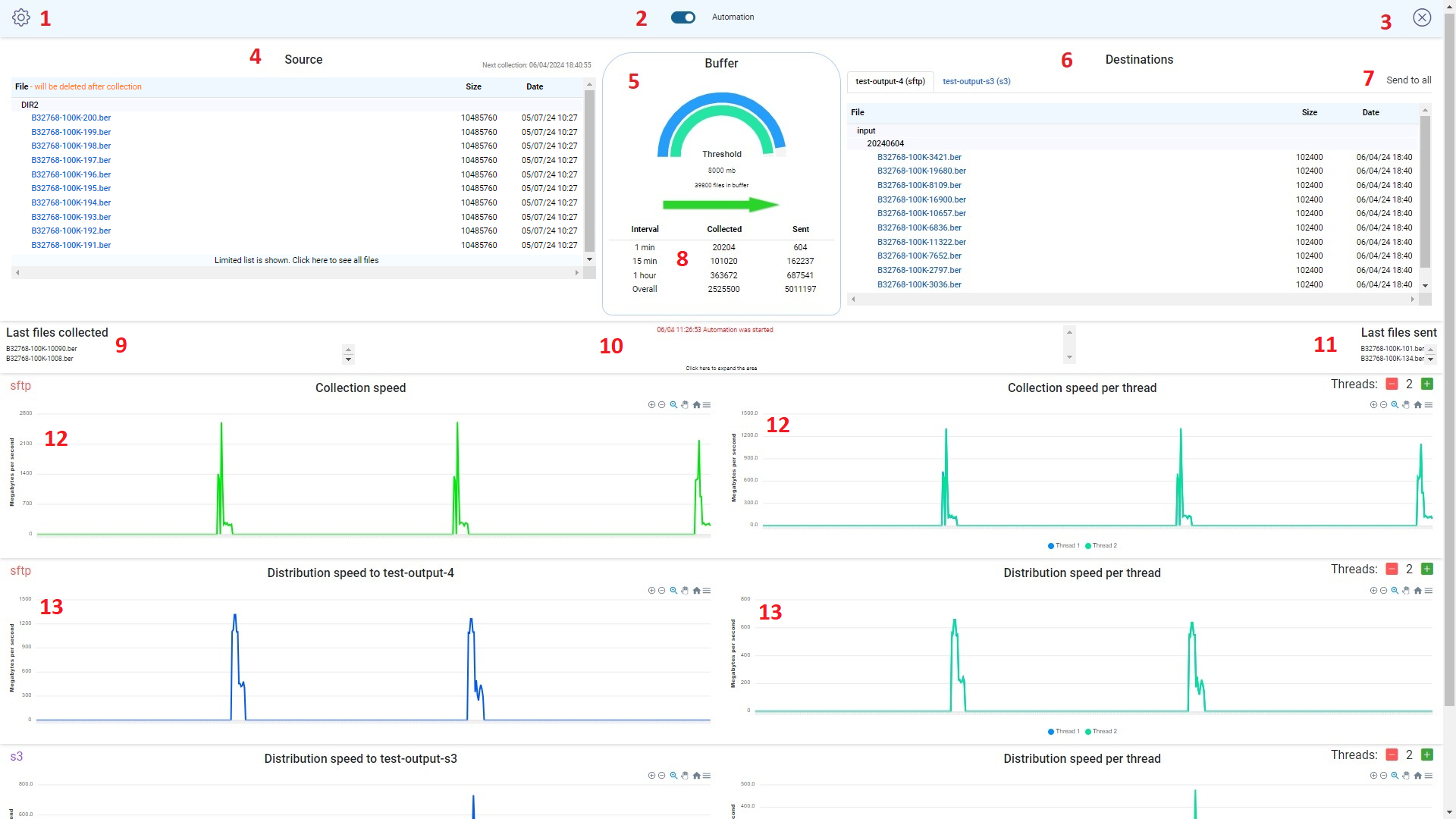
Task: Select the input folder in Destinations
Action: [x=866, y=131]
